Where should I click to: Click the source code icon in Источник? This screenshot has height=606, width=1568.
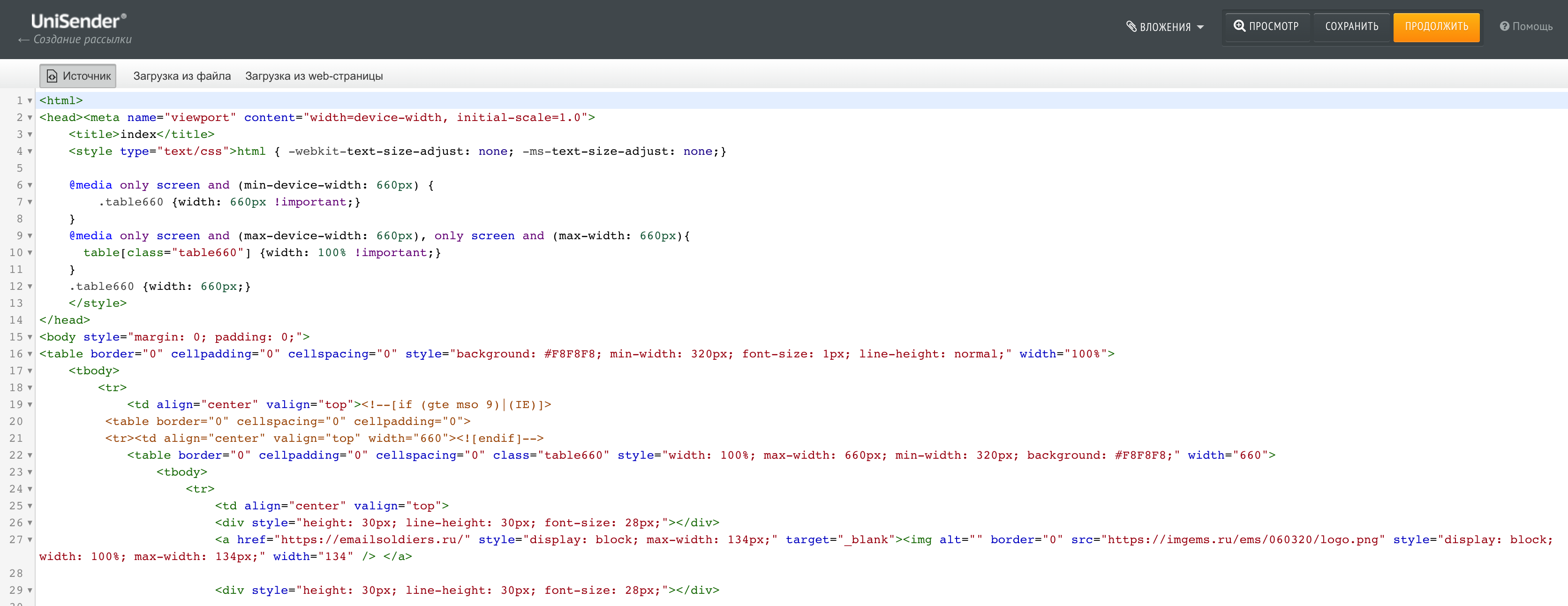pyautogui.click(x=53, y=76)
